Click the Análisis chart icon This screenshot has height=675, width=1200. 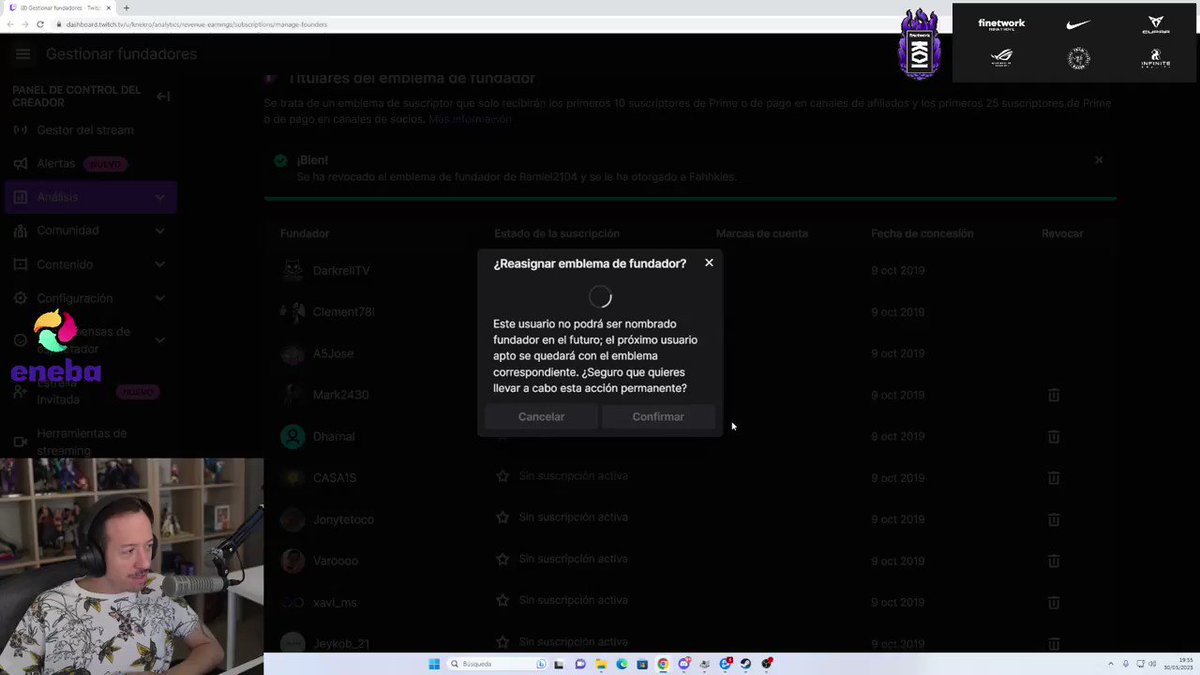[x=20, y=197]
